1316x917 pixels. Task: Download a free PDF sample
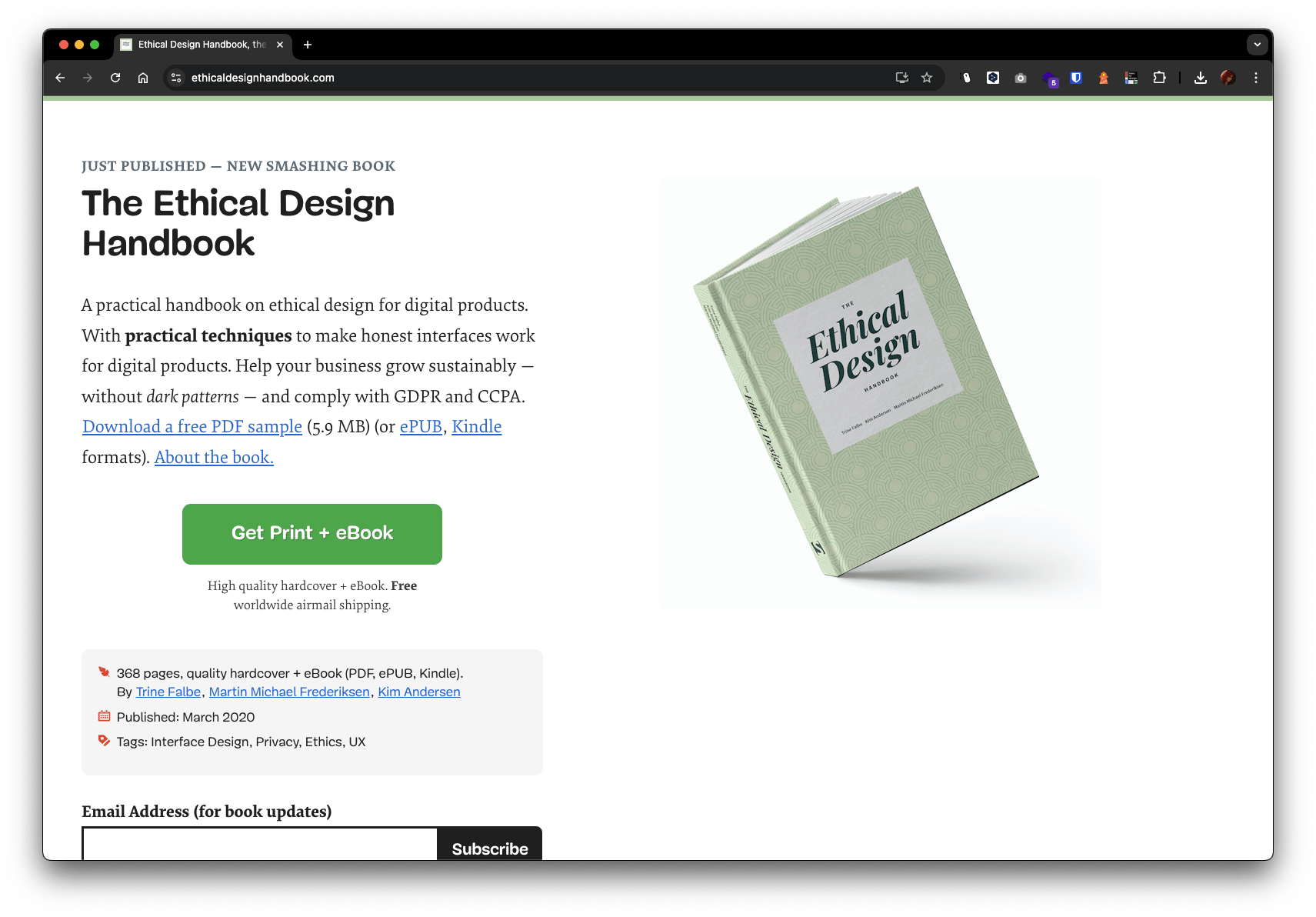coord(192,426)
